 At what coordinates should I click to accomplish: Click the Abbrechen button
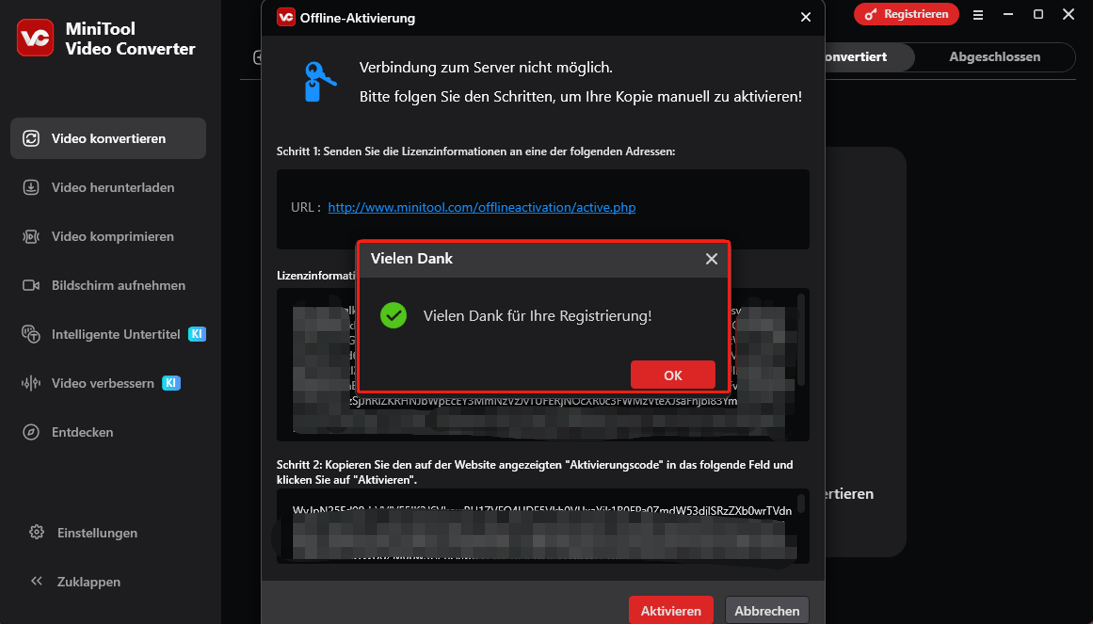tap(767, 610)
